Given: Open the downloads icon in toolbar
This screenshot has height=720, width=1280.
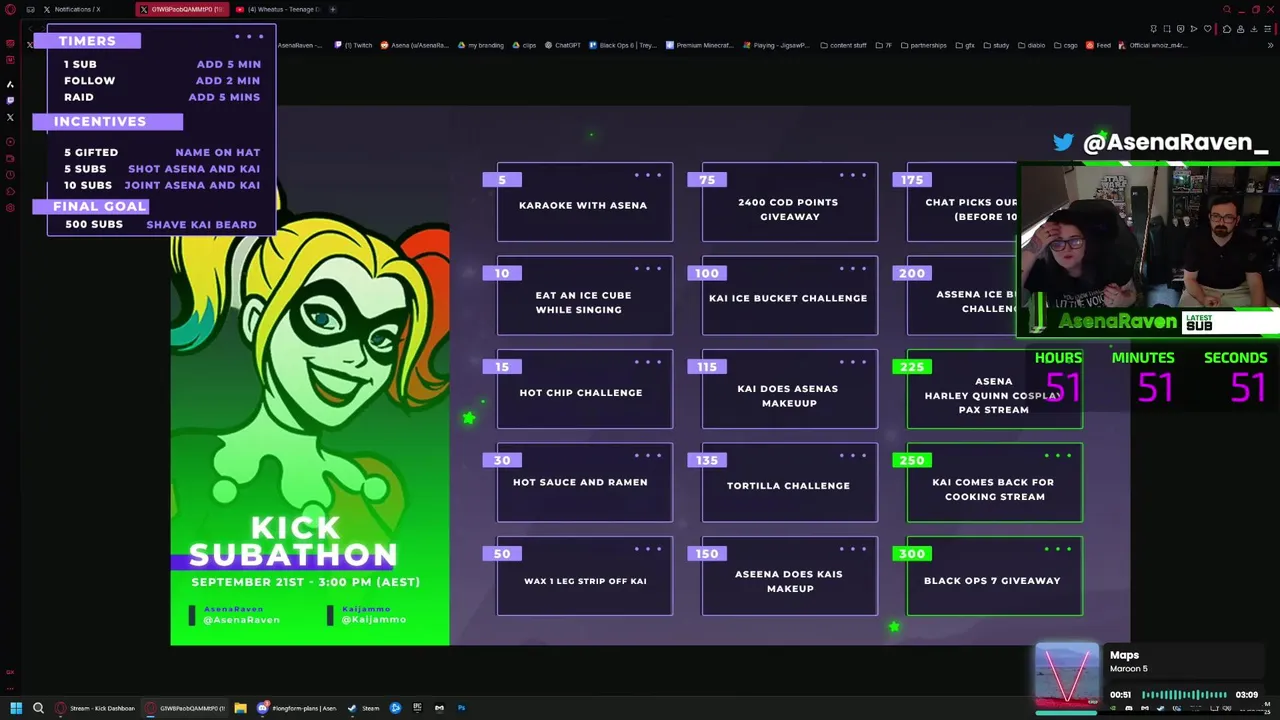Looking at the screenshot, I should click(1254, 28).
